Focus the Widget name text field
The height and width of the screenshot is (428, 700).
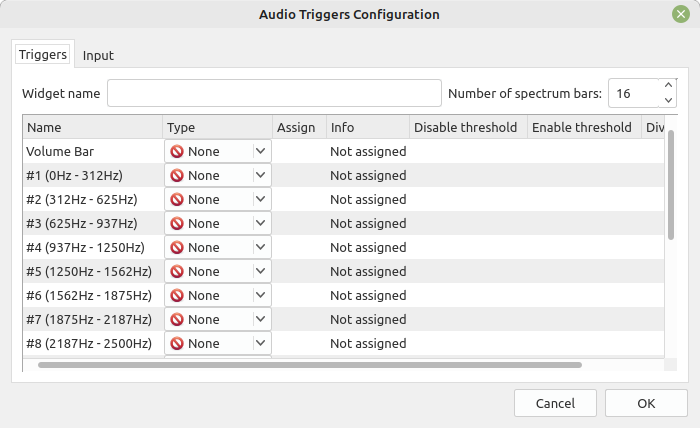[x=274, y=93]
